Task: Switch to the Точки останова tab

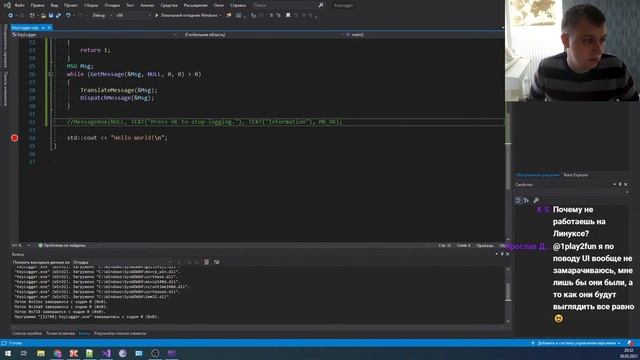Action: click(60, 333)
